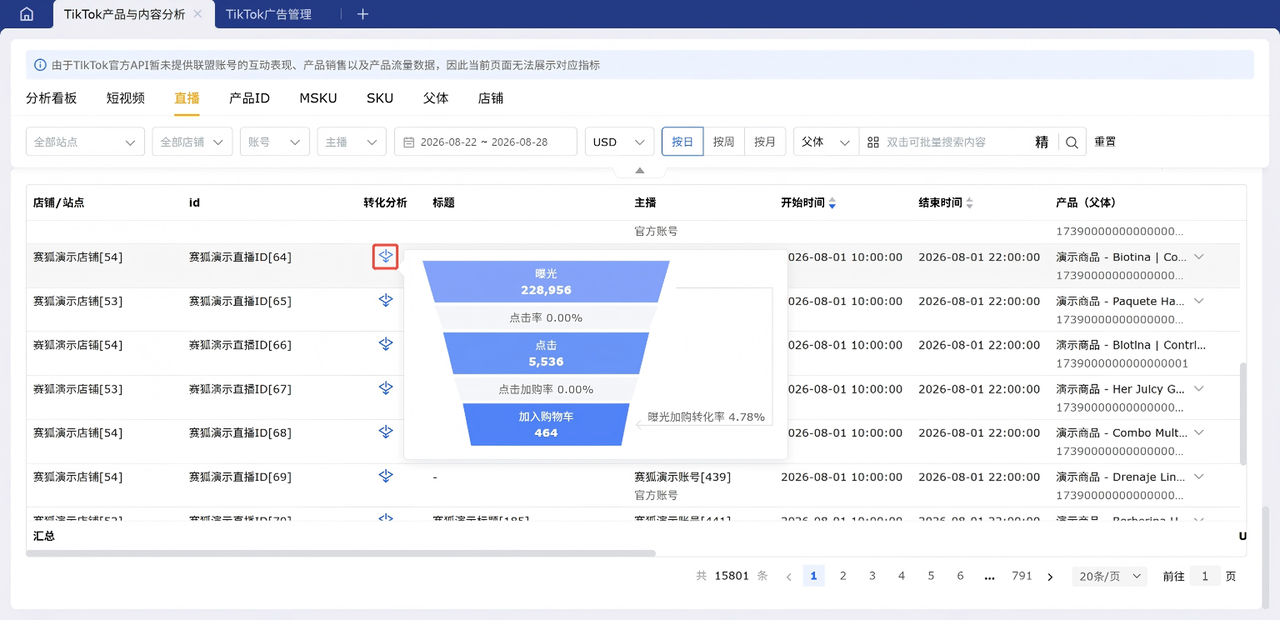
Task: Go to next page arrow
Action: (x=1050, y=577)
